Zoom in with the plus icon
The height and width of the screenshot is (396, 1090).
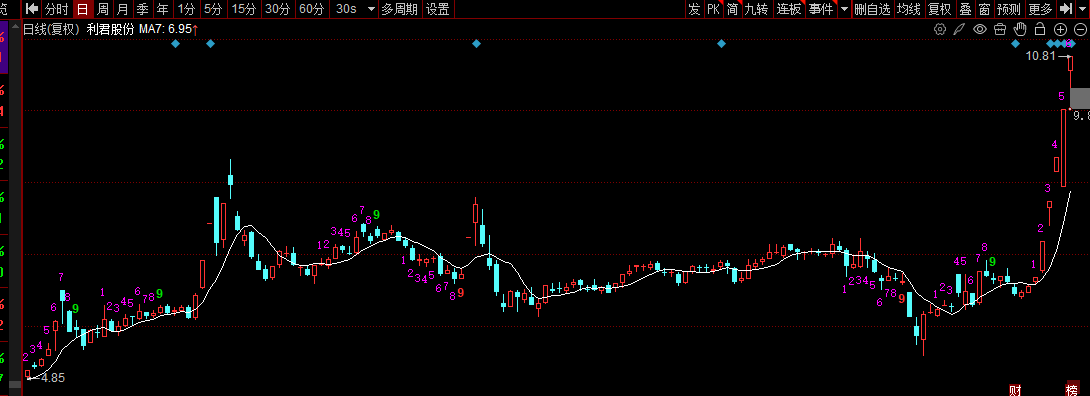pyautogui.click(x=1060, y=29)
